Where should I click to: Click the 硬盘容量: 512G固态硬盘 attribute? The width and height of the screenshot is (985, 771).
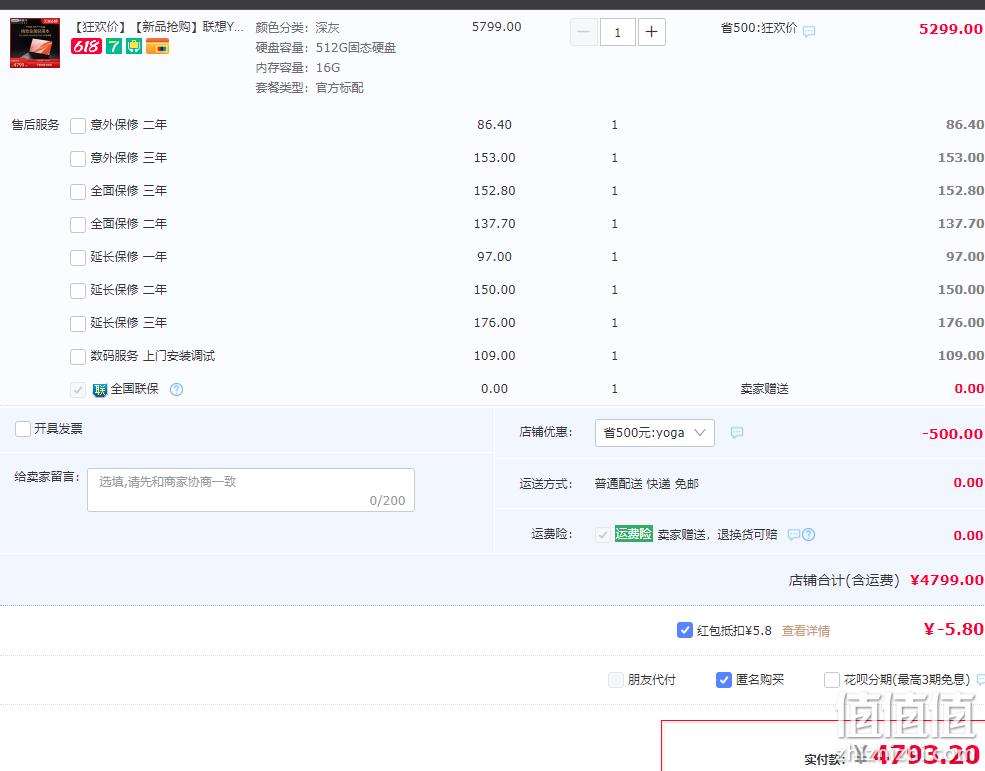pos(325,48)
